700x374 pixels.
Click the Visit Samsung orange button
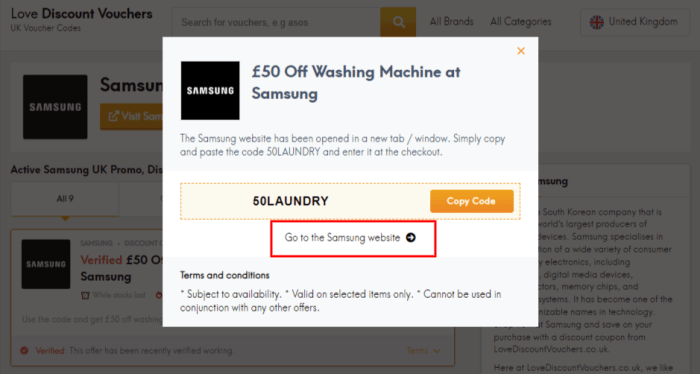(x=131, y=116)
